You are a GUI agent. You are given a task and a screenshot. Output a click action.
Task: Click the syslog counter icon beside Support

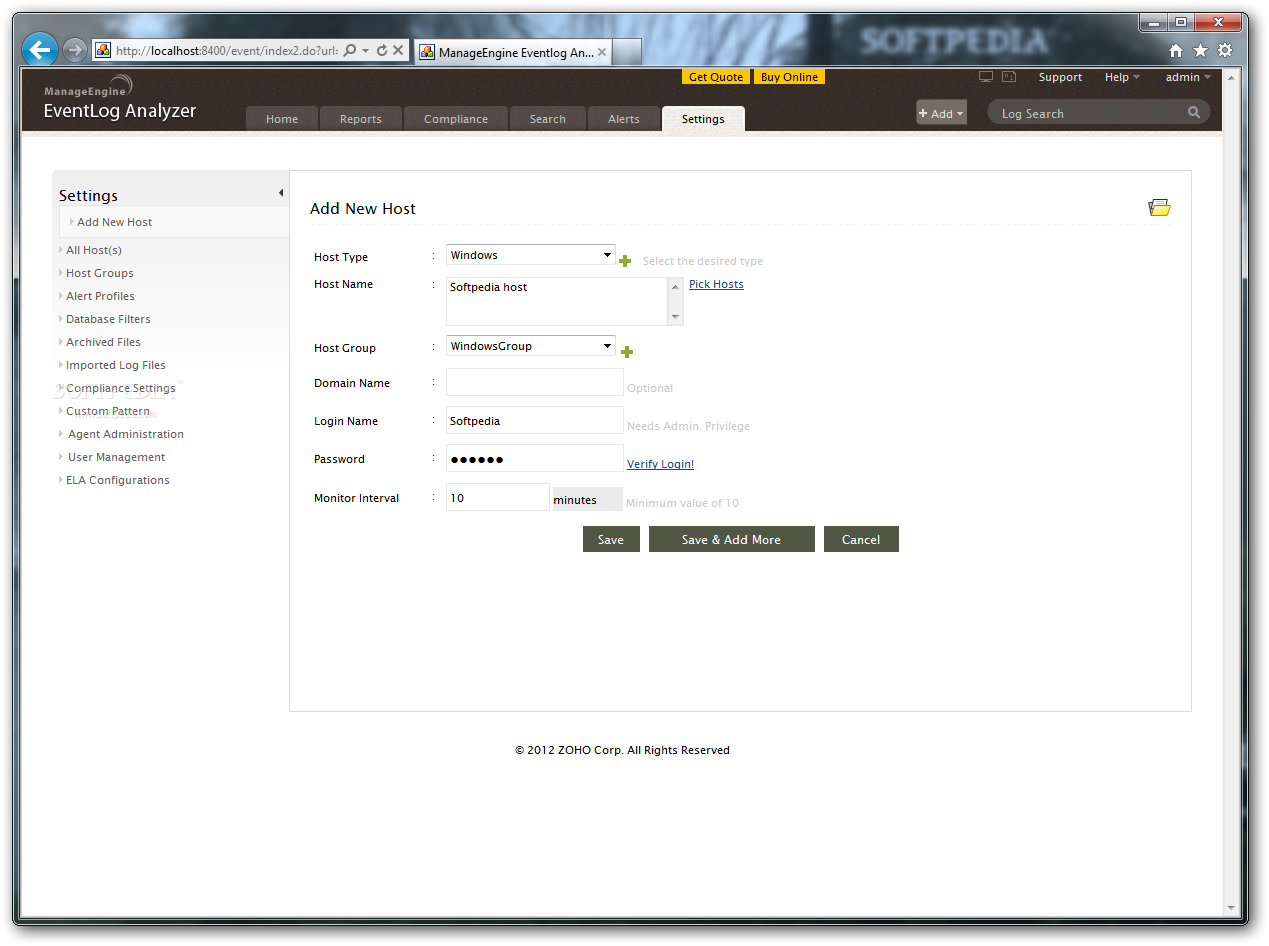tap(1009, 77)
